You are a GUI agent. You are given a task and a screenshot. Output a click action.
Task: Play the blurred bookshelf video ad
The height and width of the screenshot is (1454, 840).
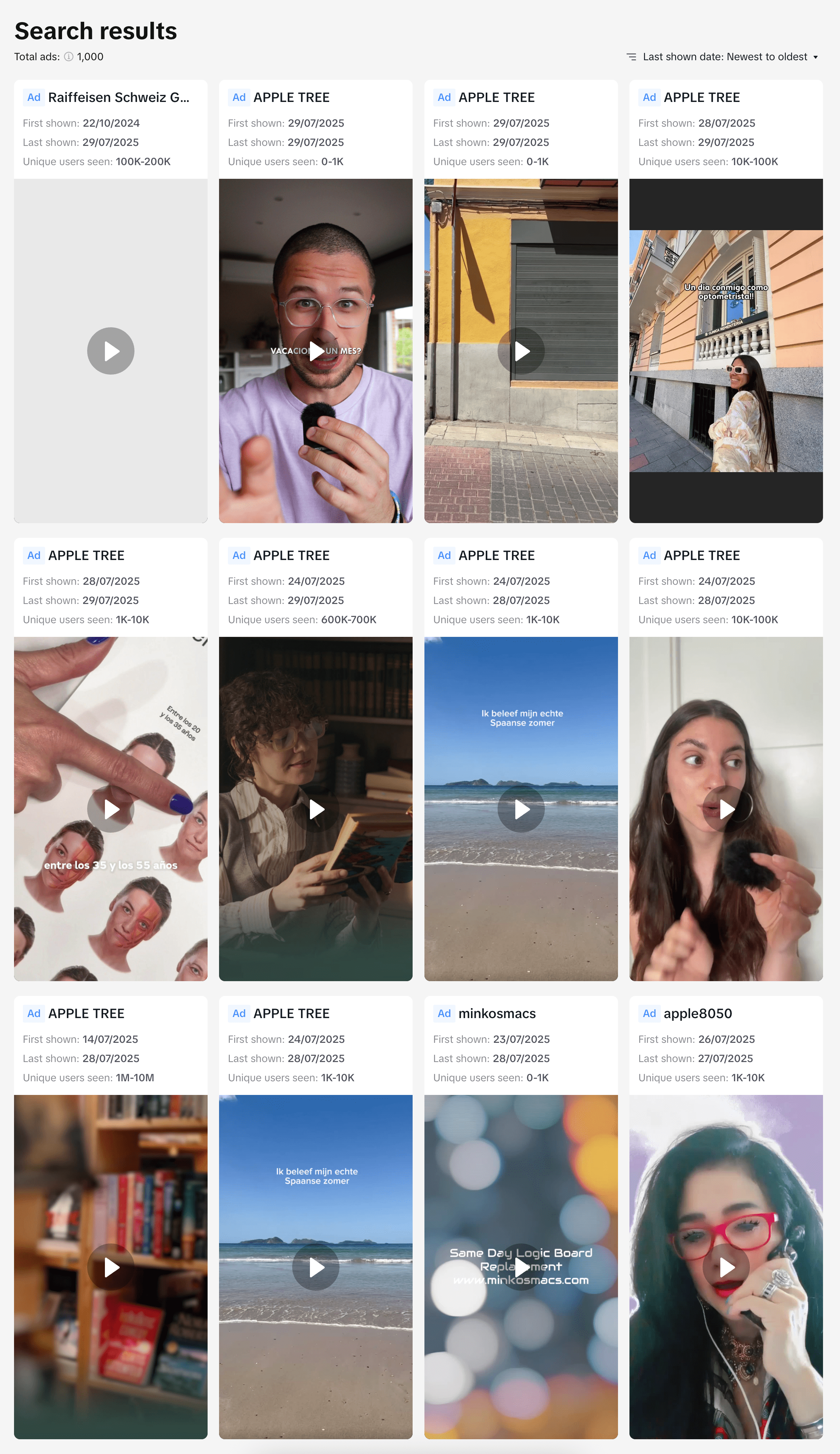[x=111, y=1267]
